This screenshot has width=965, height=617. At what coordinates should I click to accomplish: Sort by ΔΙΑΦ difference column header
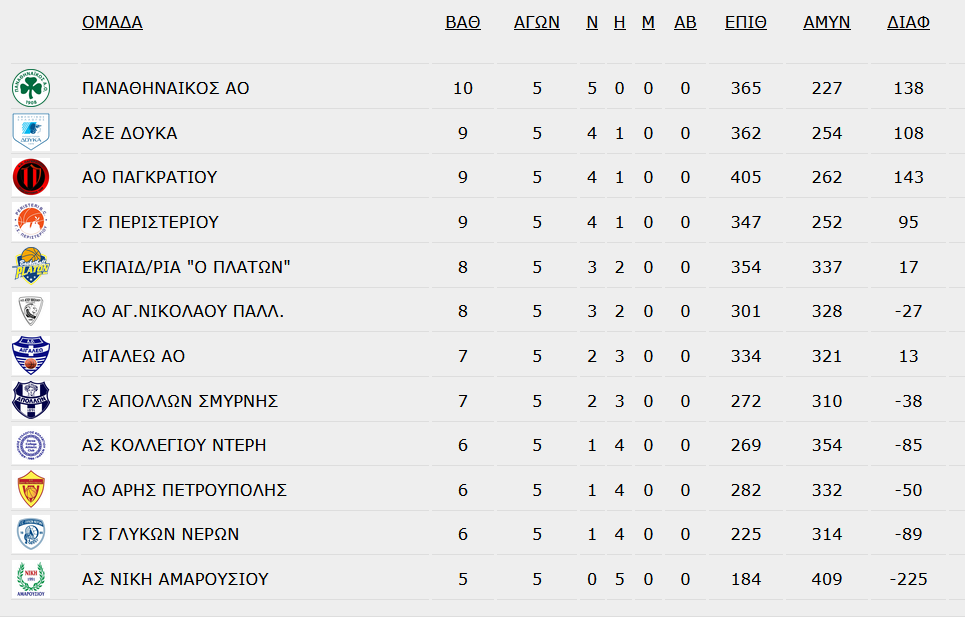tap(908, 22)
